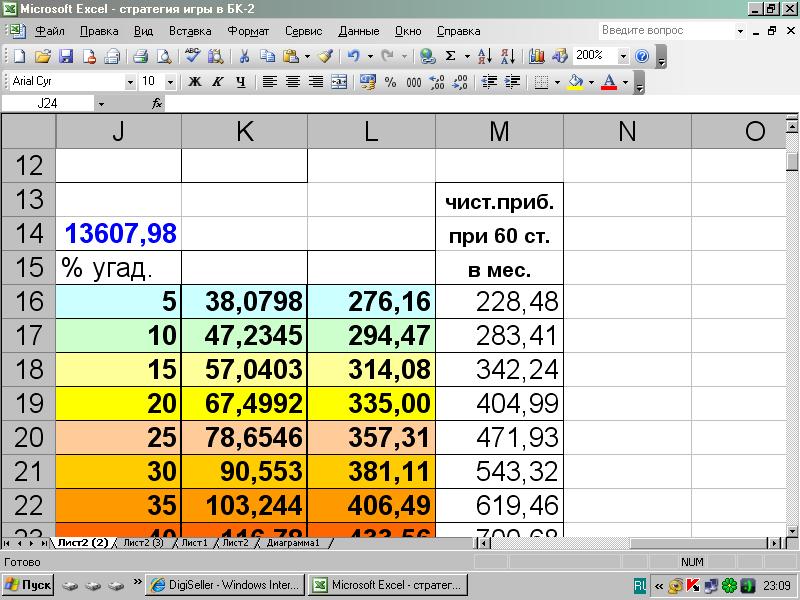Apply red font color button
This screenshot has width=800, height=600.
pyautogui.click(x=609, y=82)
